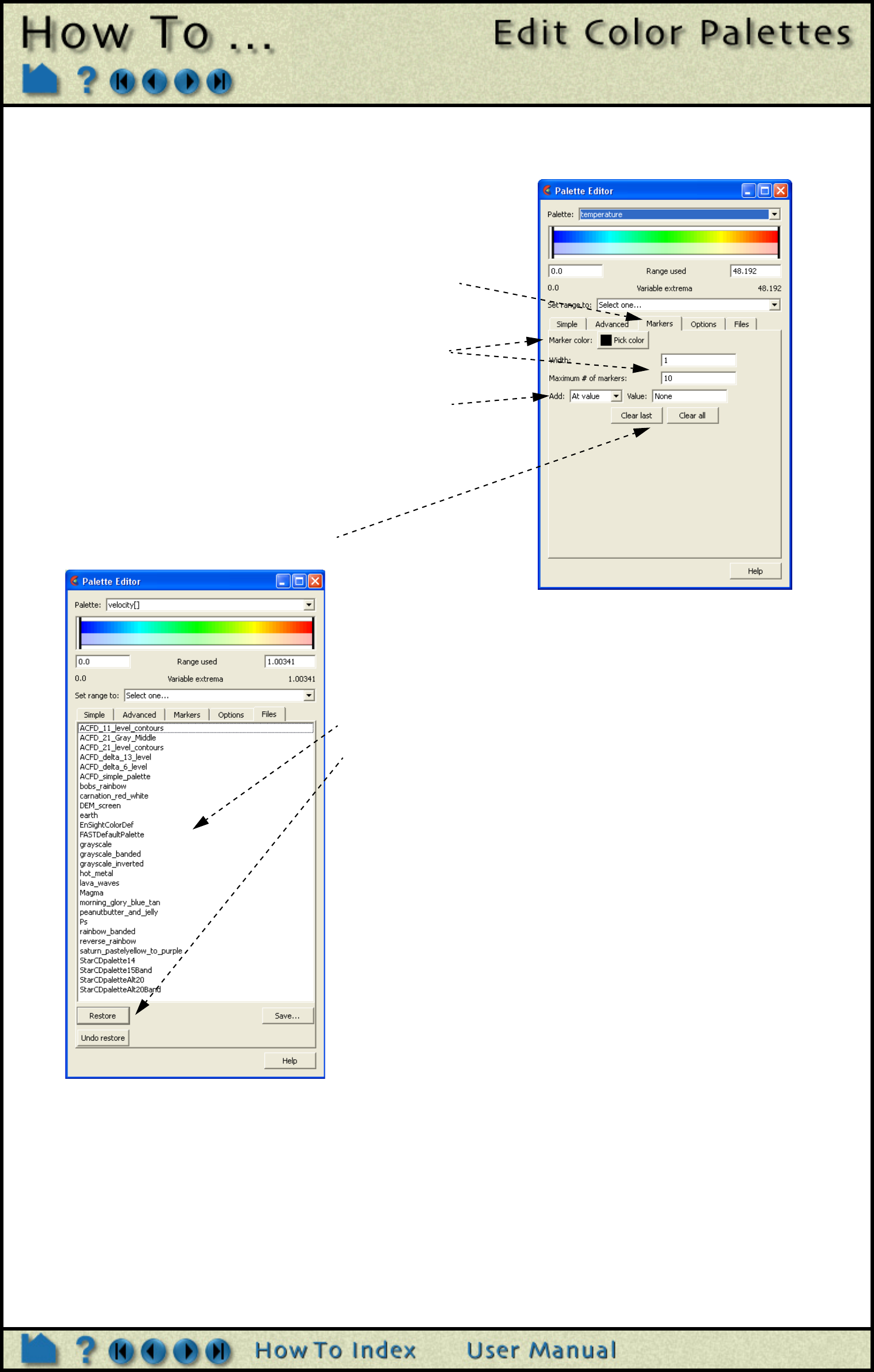Open Set range to dropdown in temperature editor
Viewport: 874px width, 1372px height.
pos(774,305)
